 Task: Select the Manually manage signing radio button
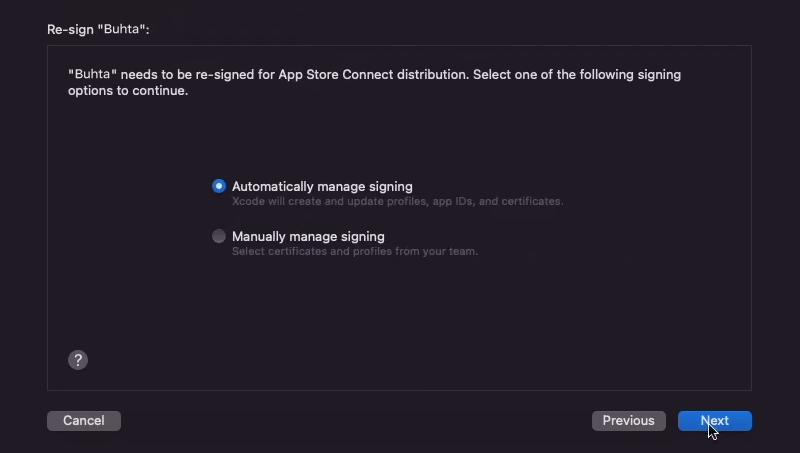(x=219, y=236)
